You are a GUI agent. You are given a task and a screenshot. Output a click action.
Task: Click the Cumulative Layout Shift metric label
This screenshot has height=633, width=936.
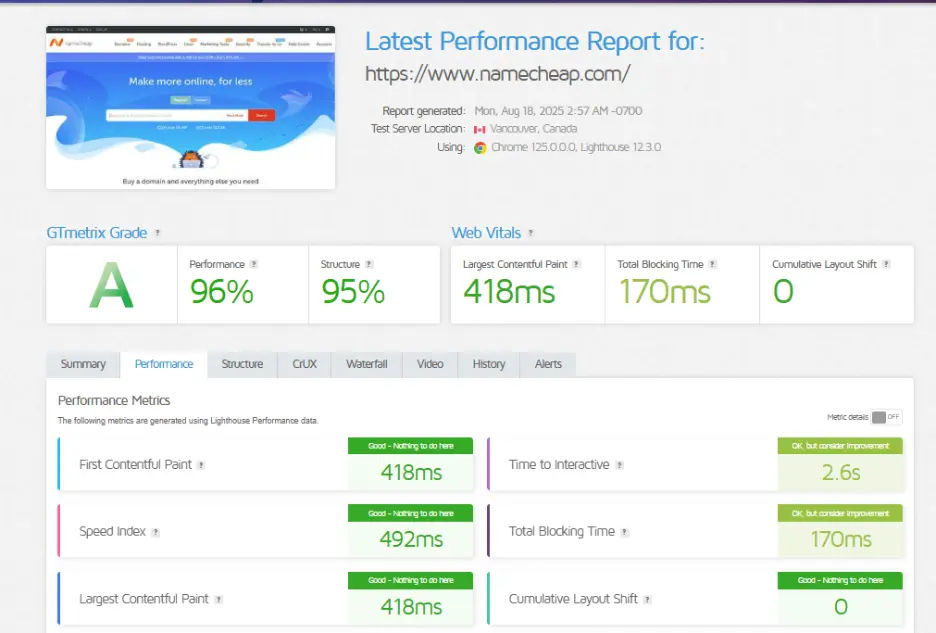573,599
